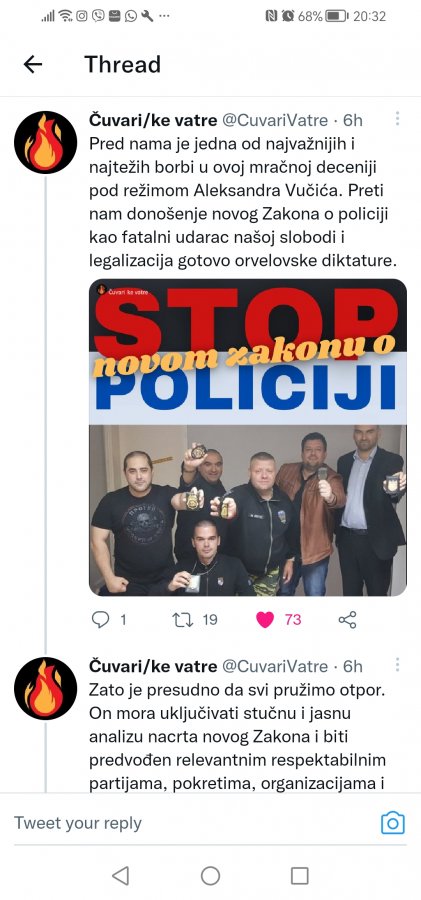Tap the Android home circle button
The height and width of the screenshot is (900, 421).
210,875
